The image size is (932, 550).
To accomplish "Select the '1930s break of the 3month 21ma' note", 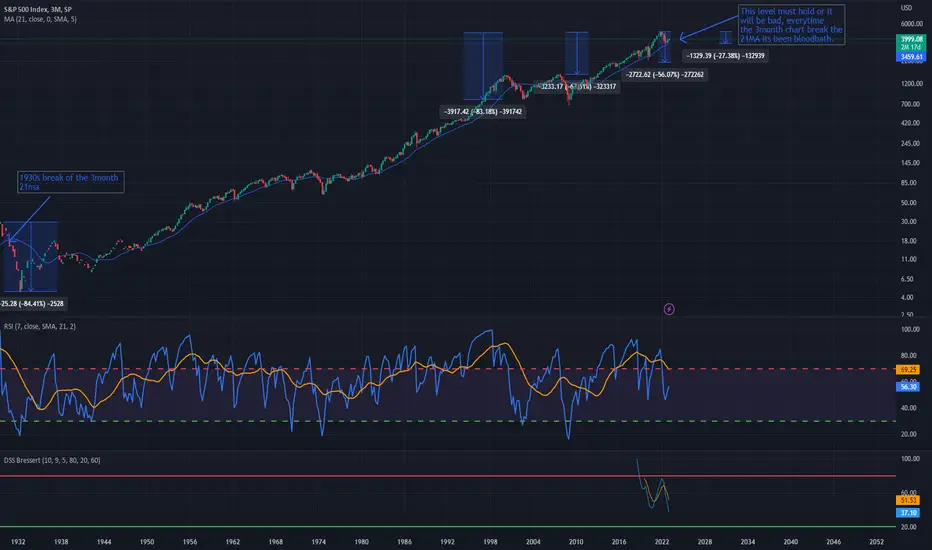I will (70, 182).
